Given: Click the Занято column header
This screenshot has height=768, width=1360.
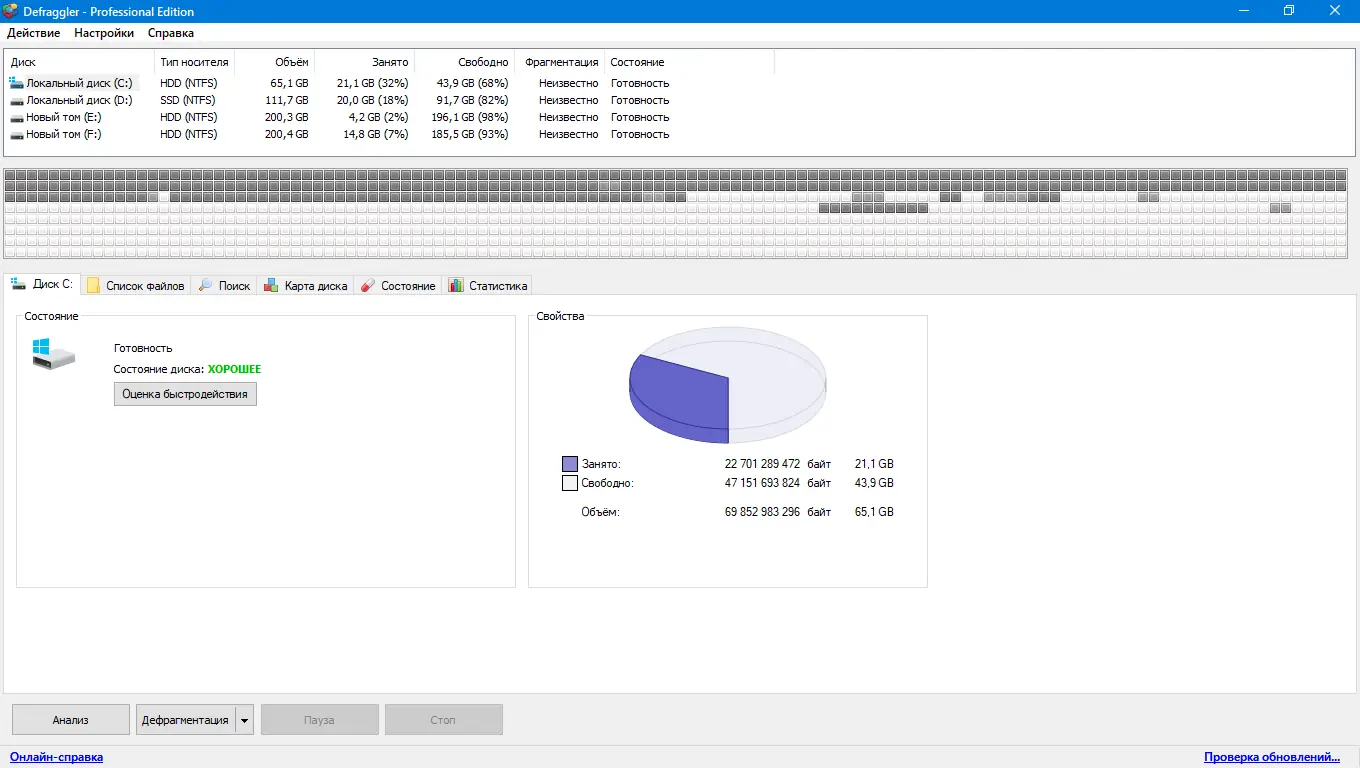Looking at the screenshot, I should 364,62.
